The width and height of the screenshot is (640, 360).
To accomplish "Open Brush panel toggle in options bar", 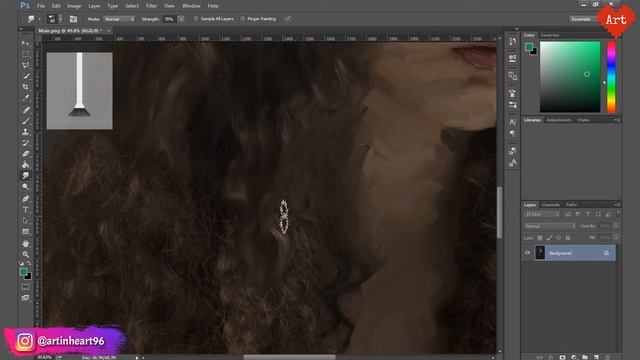I will (x=73, y=19).
